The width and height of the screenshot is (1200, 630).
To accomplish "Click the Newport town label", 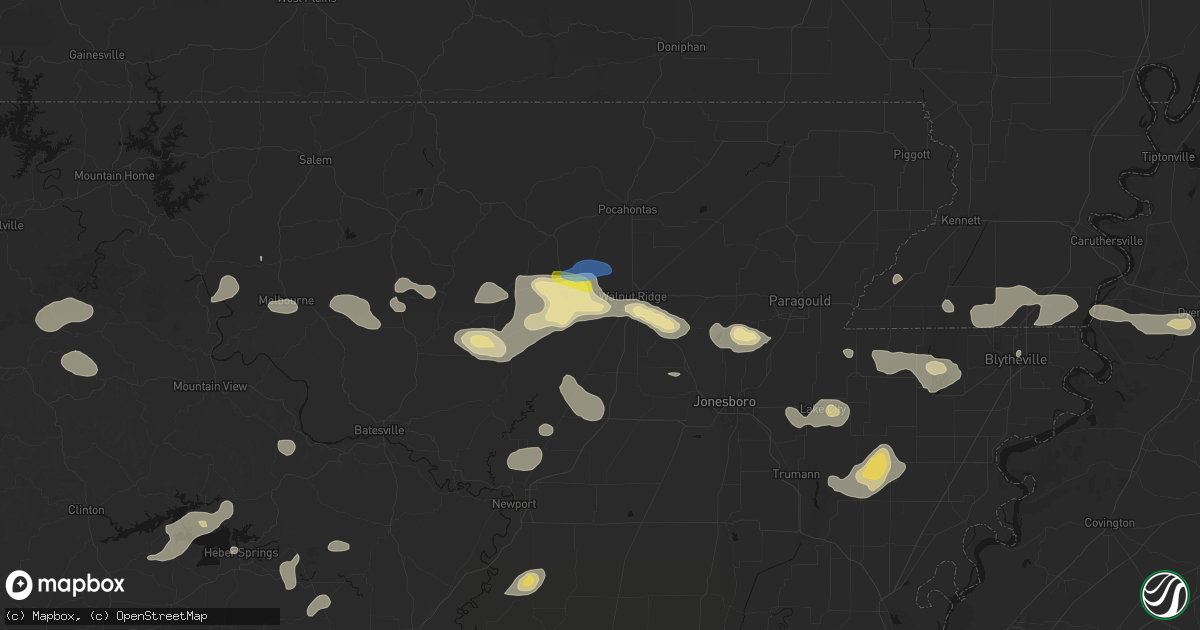I will (514, 504).
